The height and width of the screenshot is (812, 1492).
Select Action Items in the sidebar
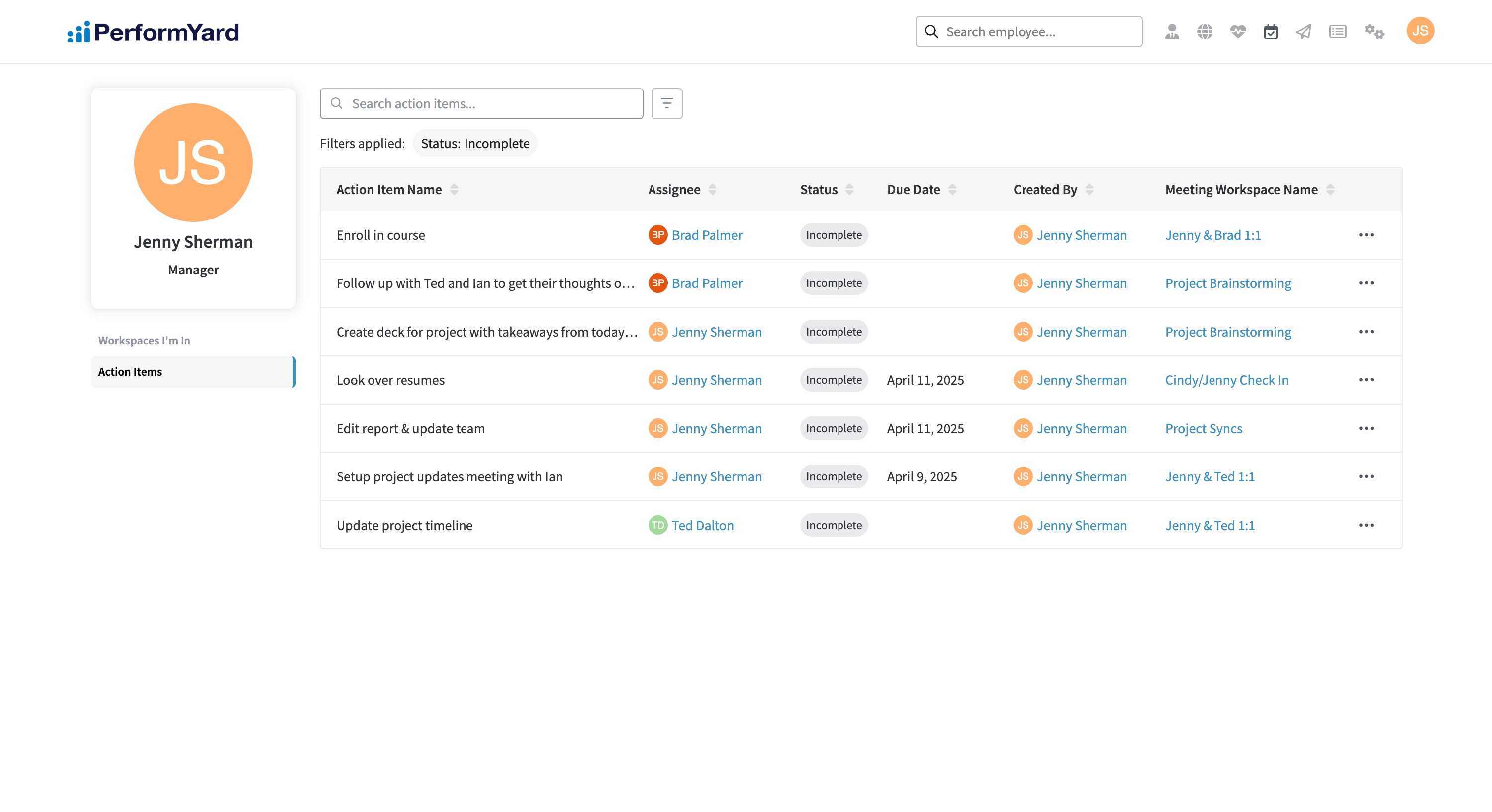[x=192, y=372]
